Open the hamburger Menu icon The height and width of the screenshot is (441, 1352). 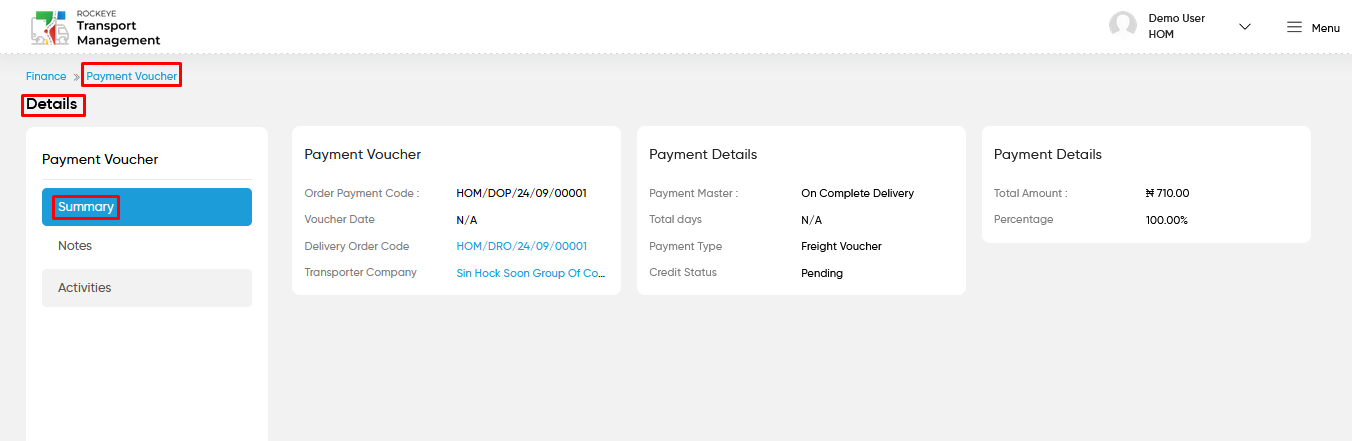click(x=1294, y=27)
